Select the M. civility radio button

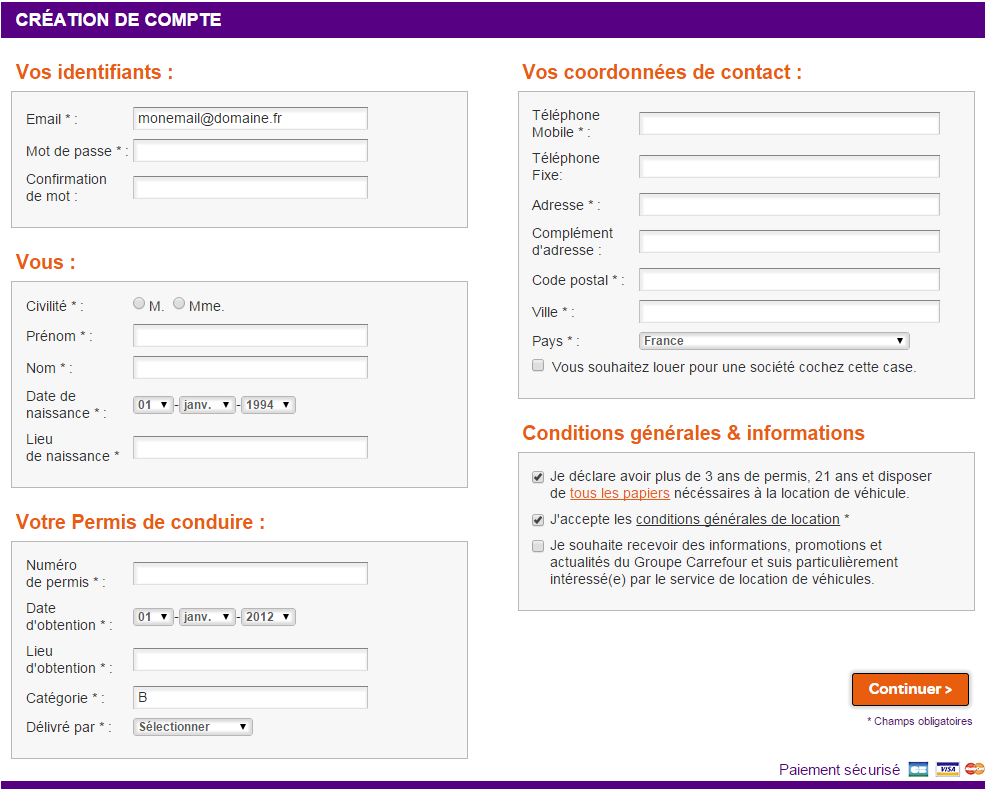coord(139,304)
